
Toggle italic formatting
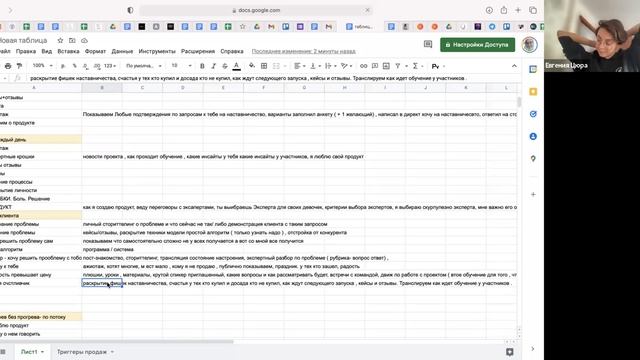(x=213, y=66)
